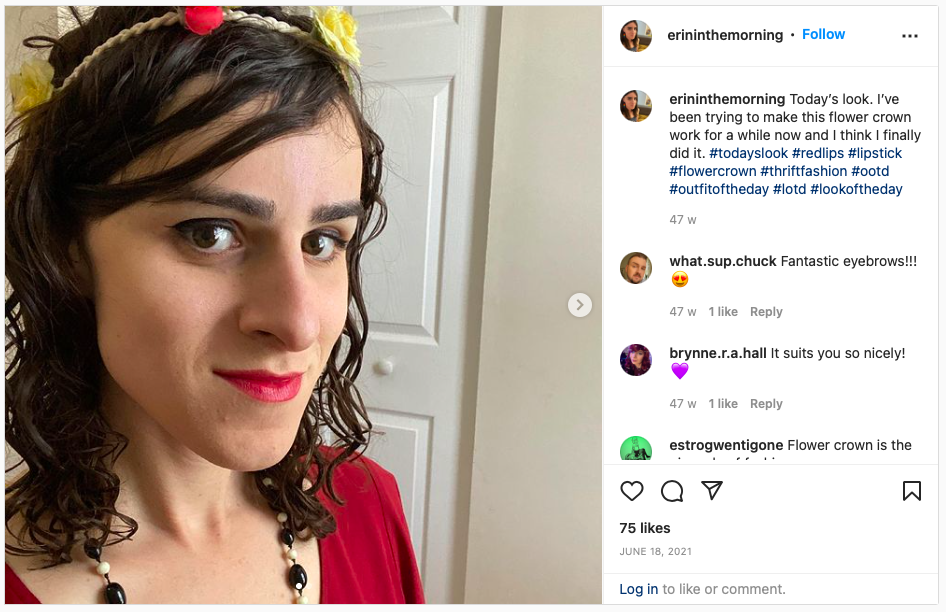The height and width of the screenshot is (612, 946).
Task: Open the comment bubble icon
Action: pos(671,491)
